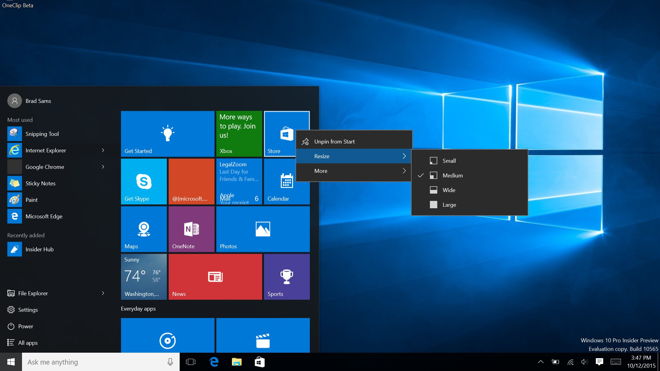This screenshot has width=660, height=371.
Task: Open the touch keyboard tray icon
Action: point(615,362)
